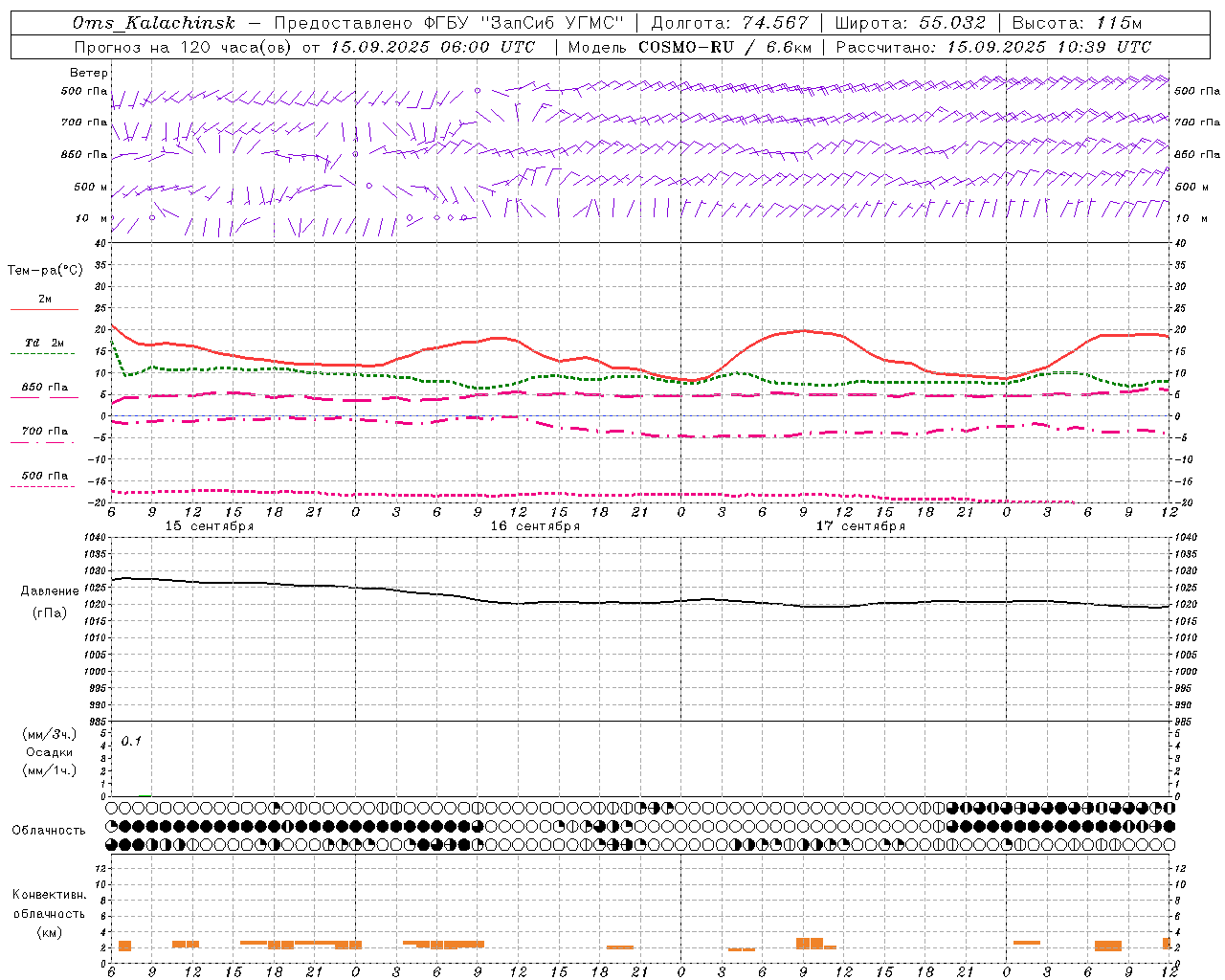Click the 'Облачность' cloud cover label
This screenshot has width=1225, height=980.
pos(49,831)
